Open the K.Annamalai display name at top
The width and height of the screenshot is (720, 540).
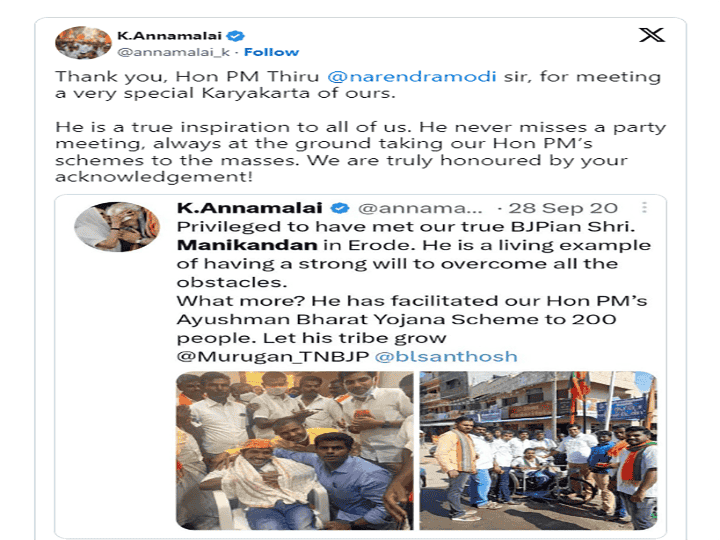coord(169,36)
